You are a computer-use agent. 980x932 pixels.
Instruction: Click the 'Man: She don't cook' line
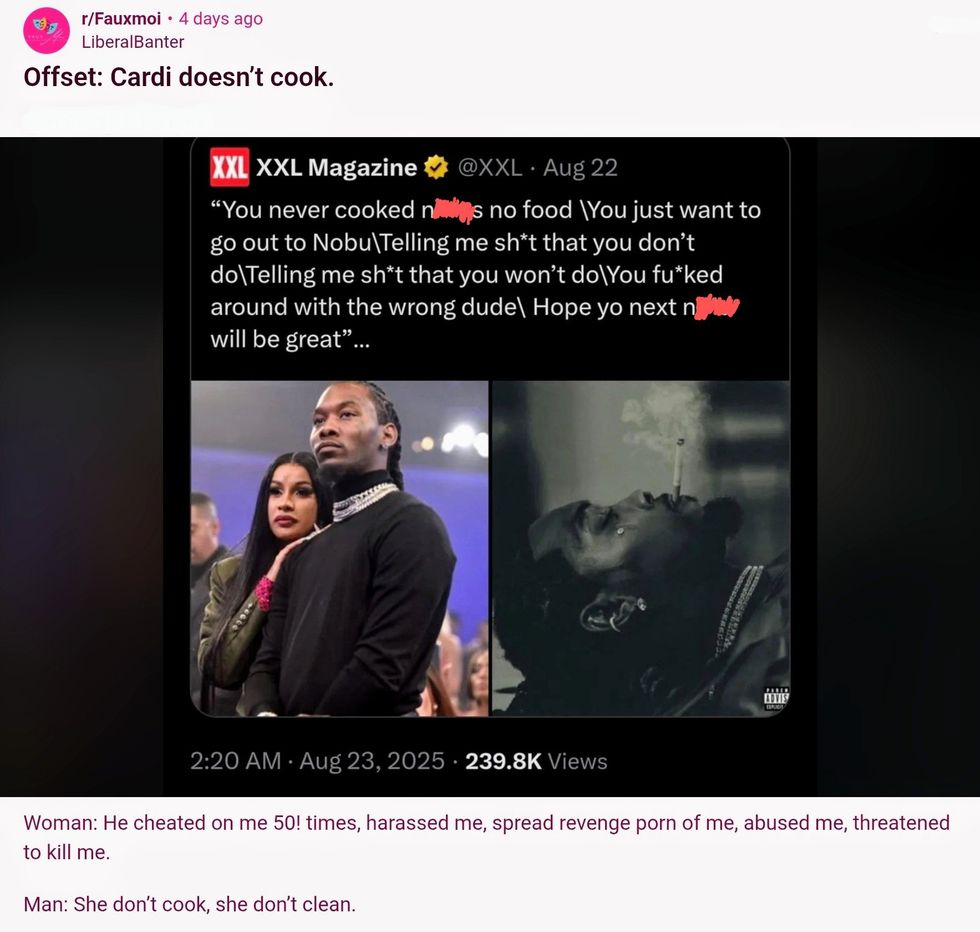189,904
